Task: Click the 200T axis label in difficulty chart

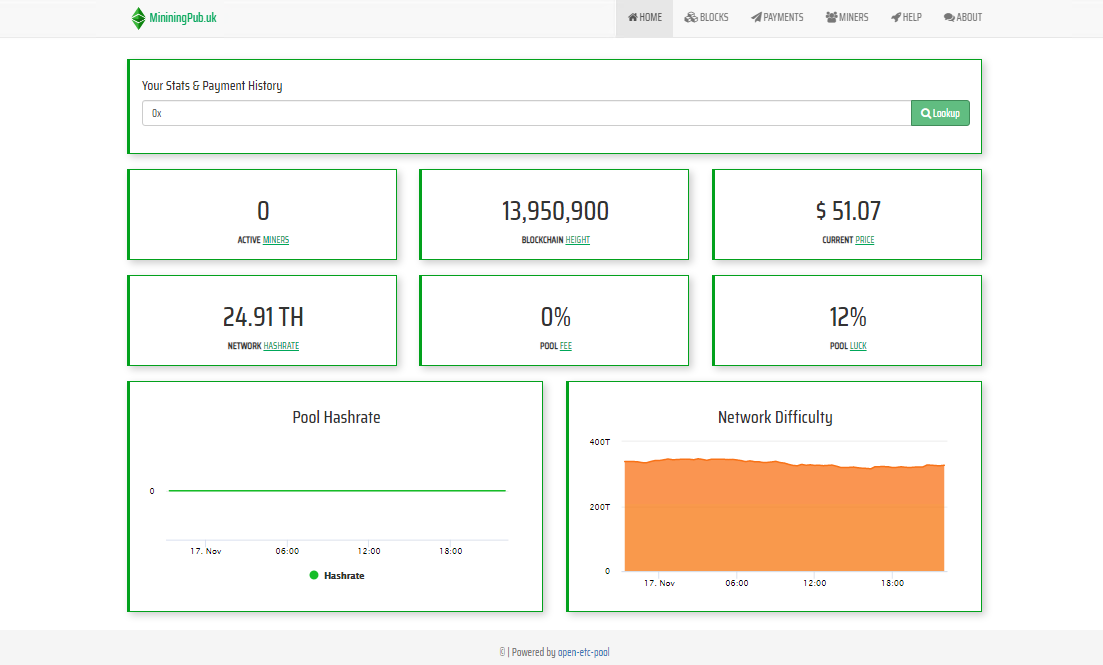Action: pos(600,507)
